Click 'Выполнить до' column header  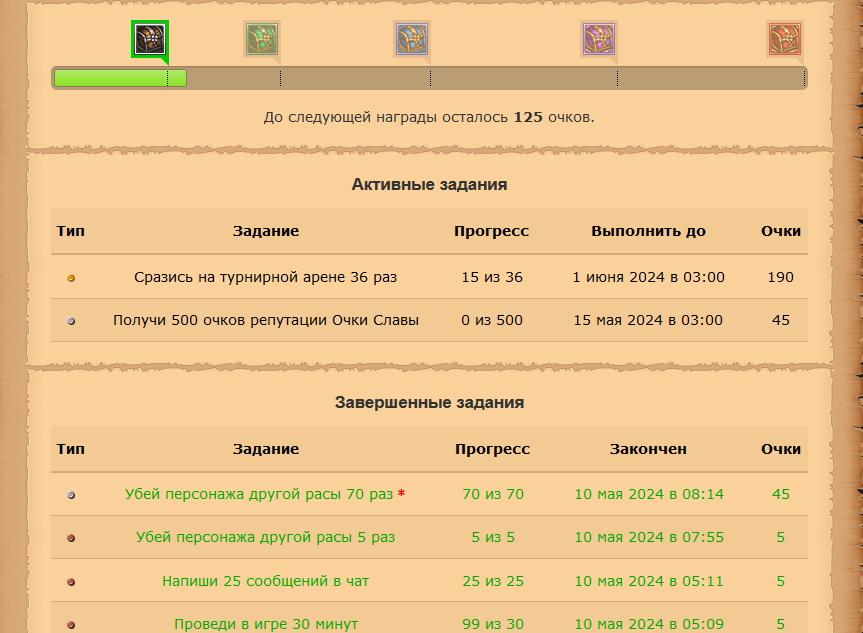pyautogui.click(x=648, y=231)
